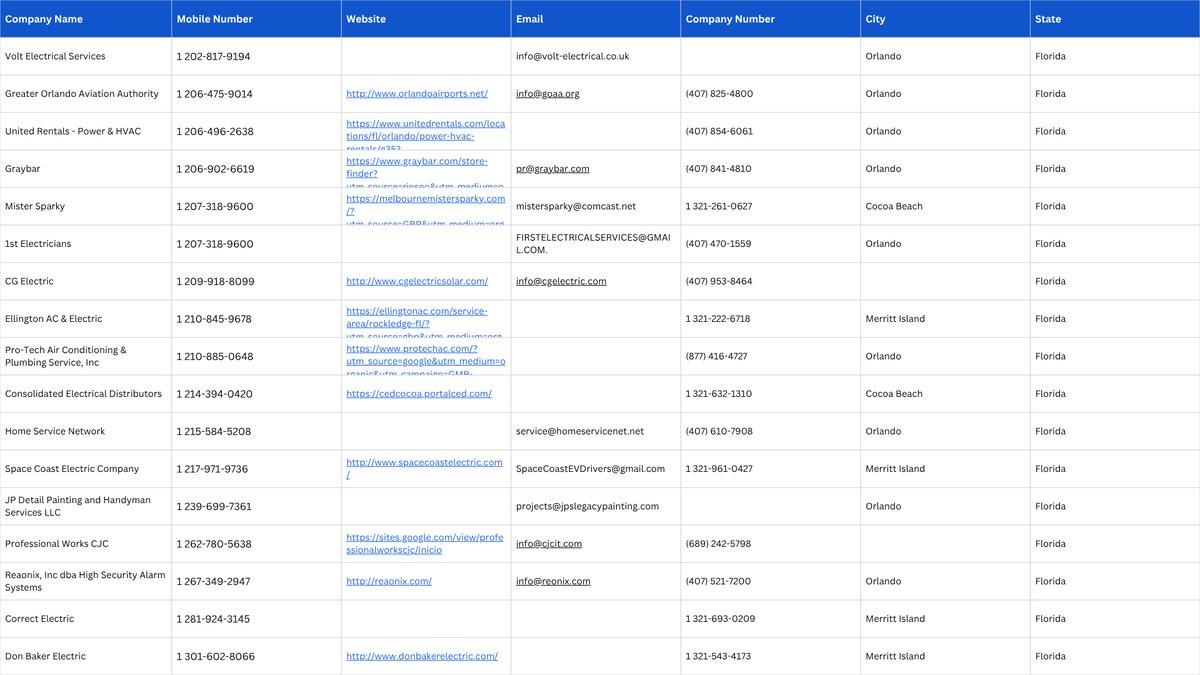
Task: Select the service@homeservicenet.net email cell
Action: point(596,431)
